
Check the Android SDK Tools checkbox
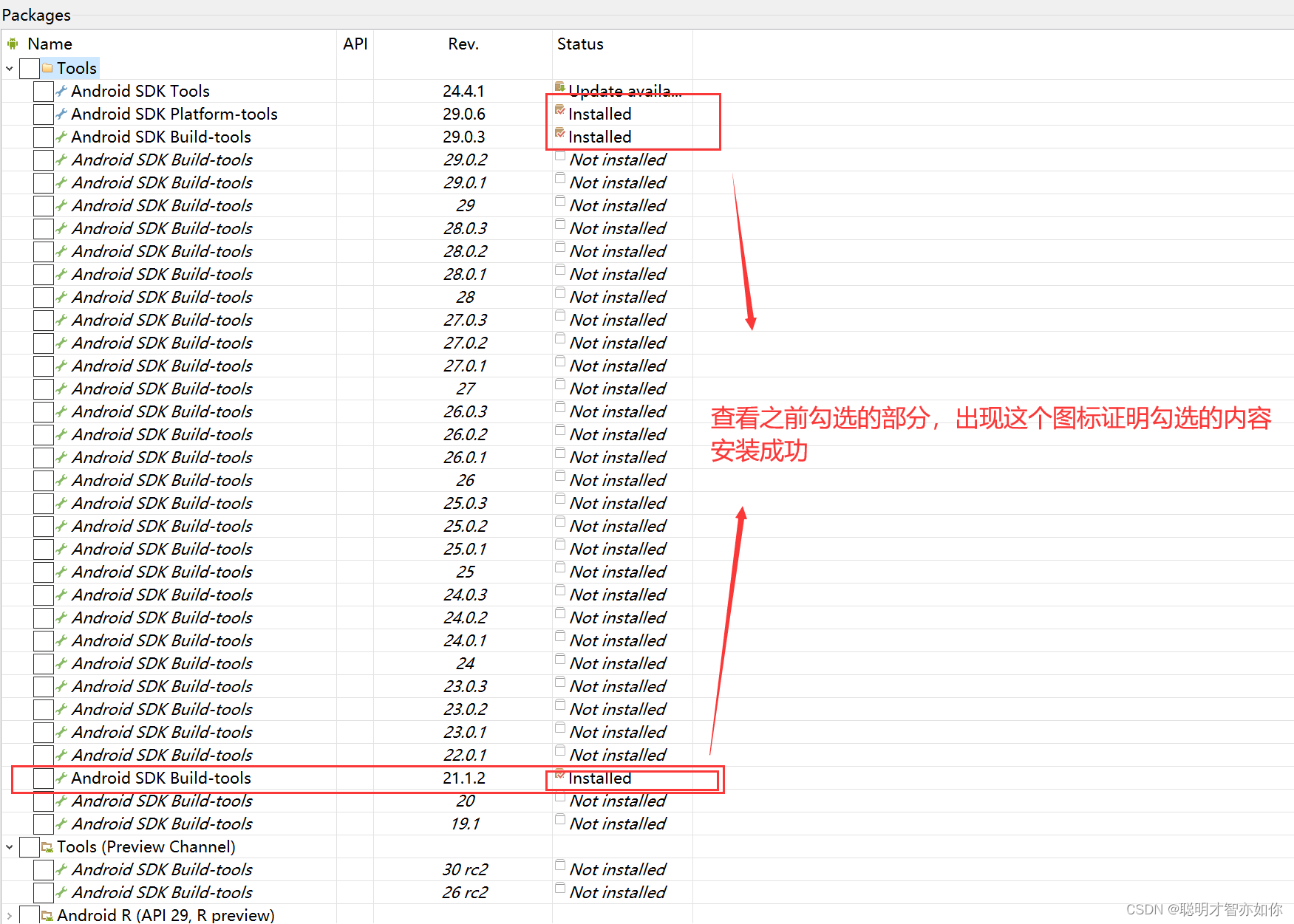tap(44, 91)
